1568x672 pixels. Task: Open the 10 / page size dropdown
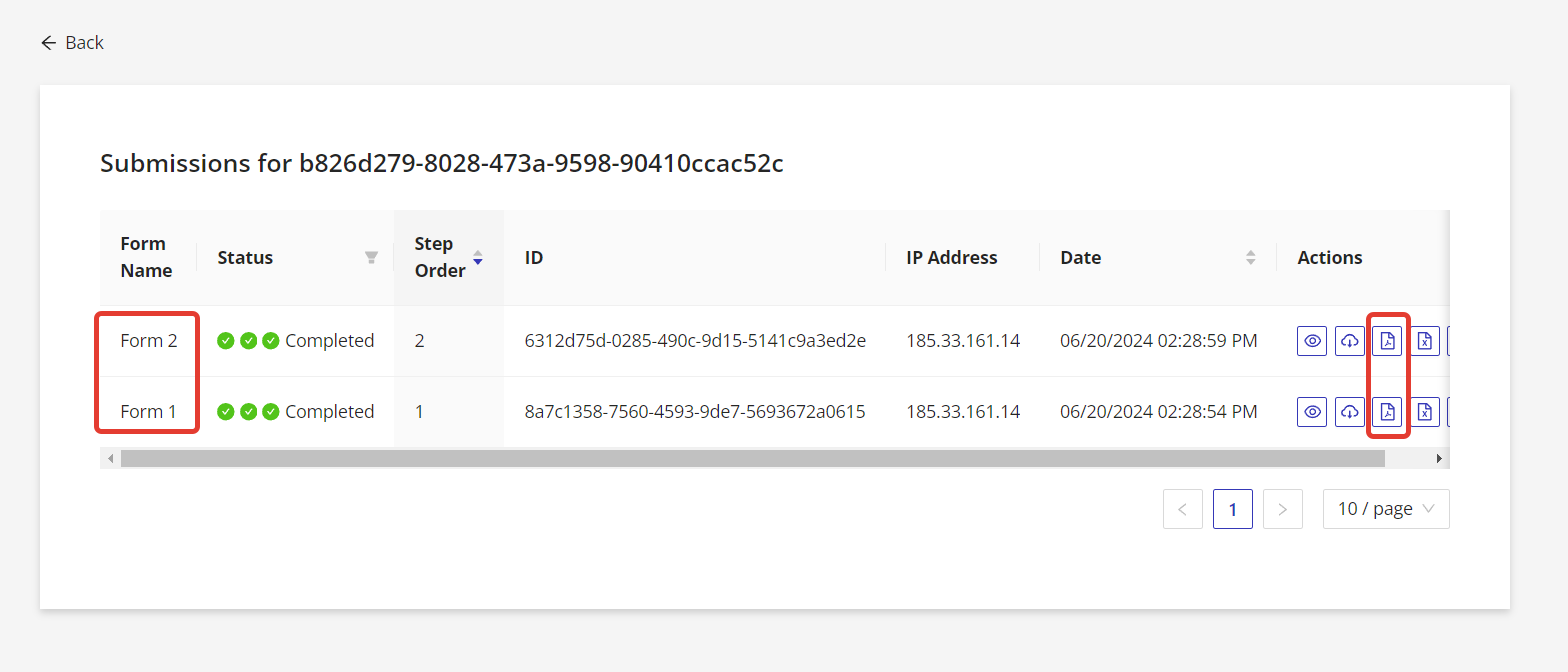(1385, 509)
